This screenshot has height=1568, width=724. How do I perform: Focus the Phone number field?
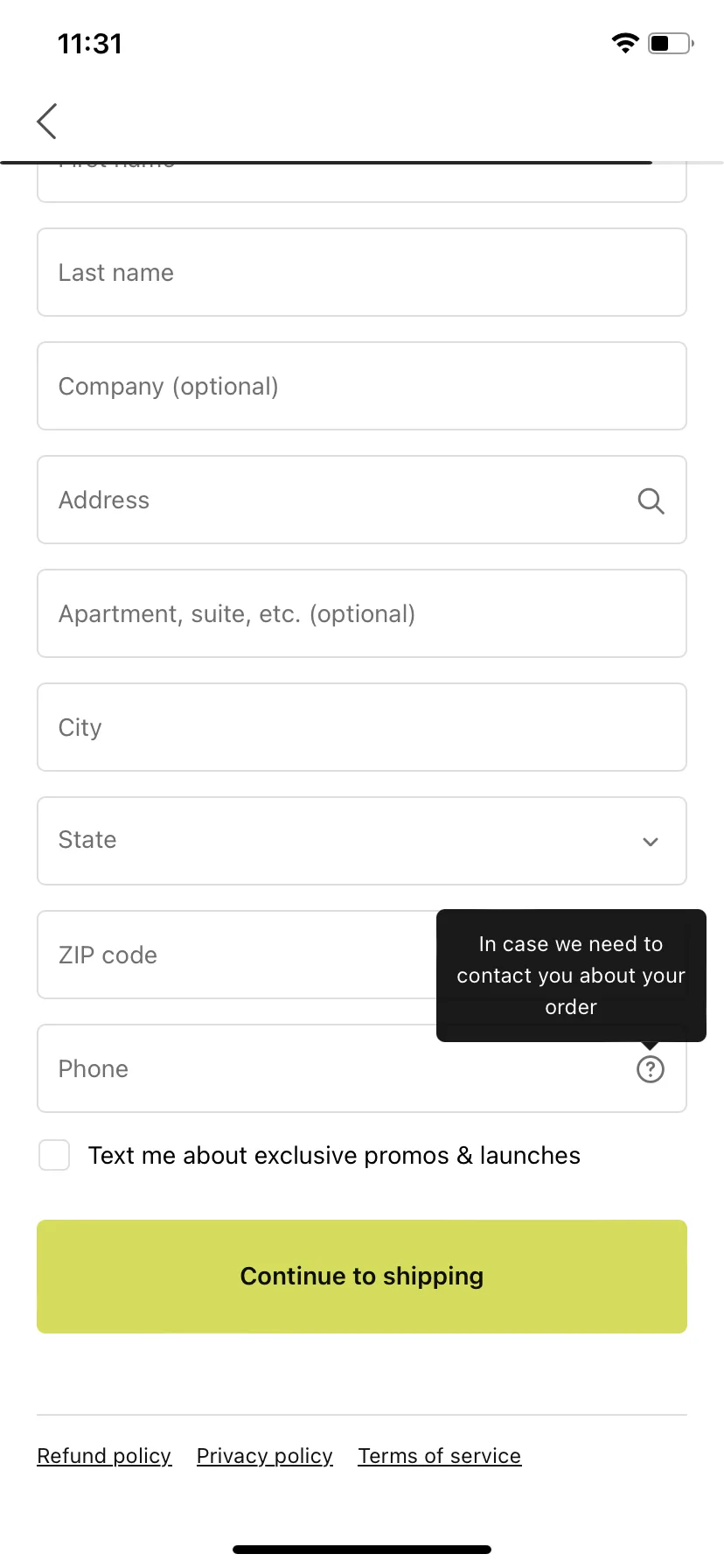362,1068
